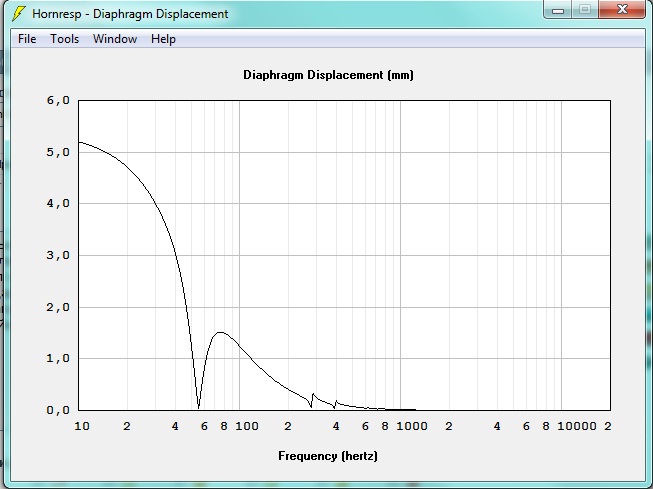Screen dimensions: 653x489
Task: Click the '5,0' y-axis value
Action: click(58, 152)
